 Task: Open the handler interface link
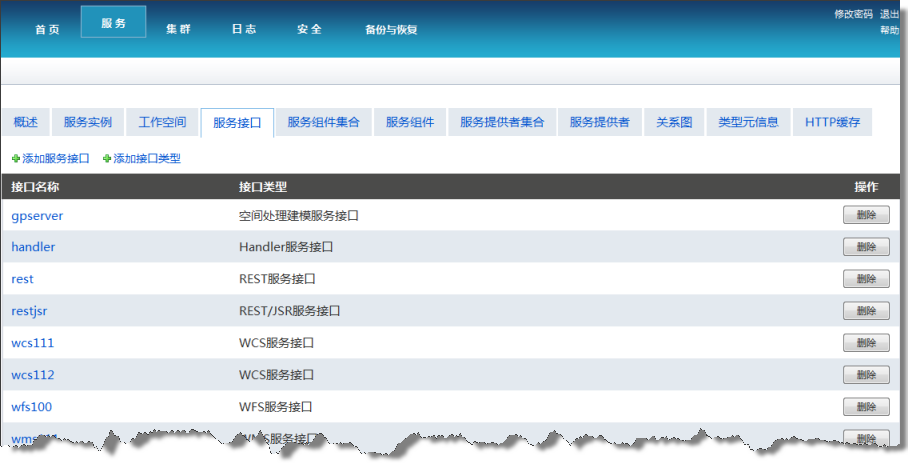[x=33, y=247]
